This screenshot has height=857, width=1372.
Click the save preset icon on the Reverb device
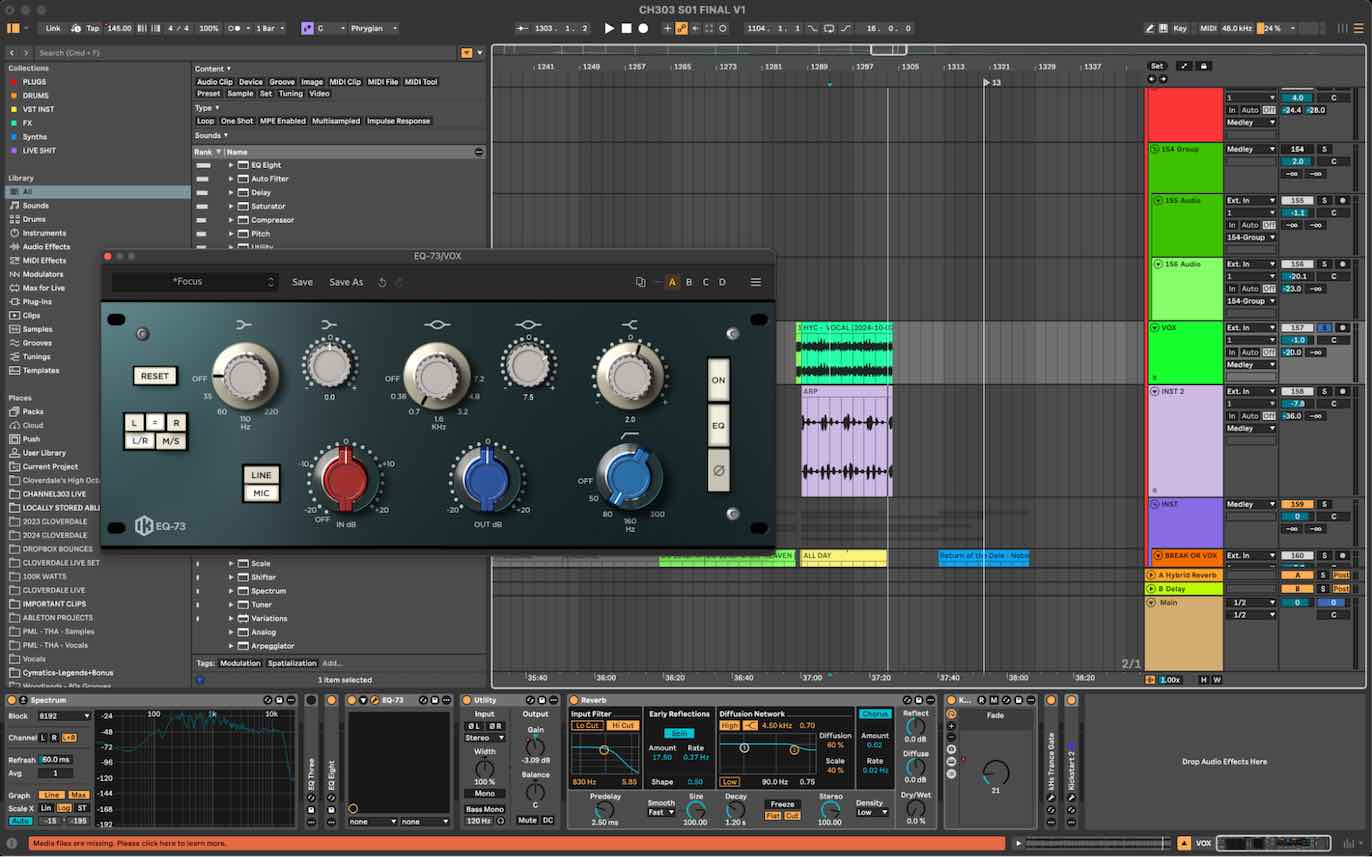[918, 700]
